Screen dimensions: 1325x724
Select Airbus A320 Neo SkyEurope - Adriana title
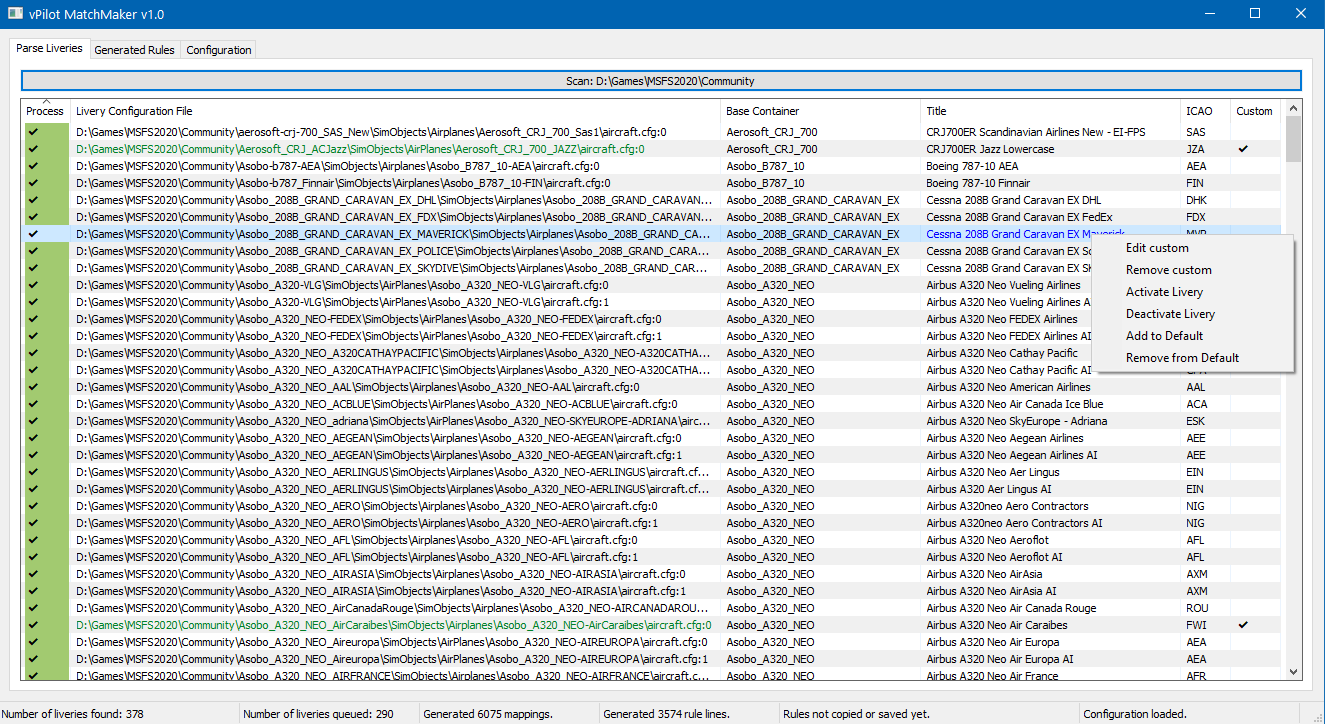tap(1017, 421)
